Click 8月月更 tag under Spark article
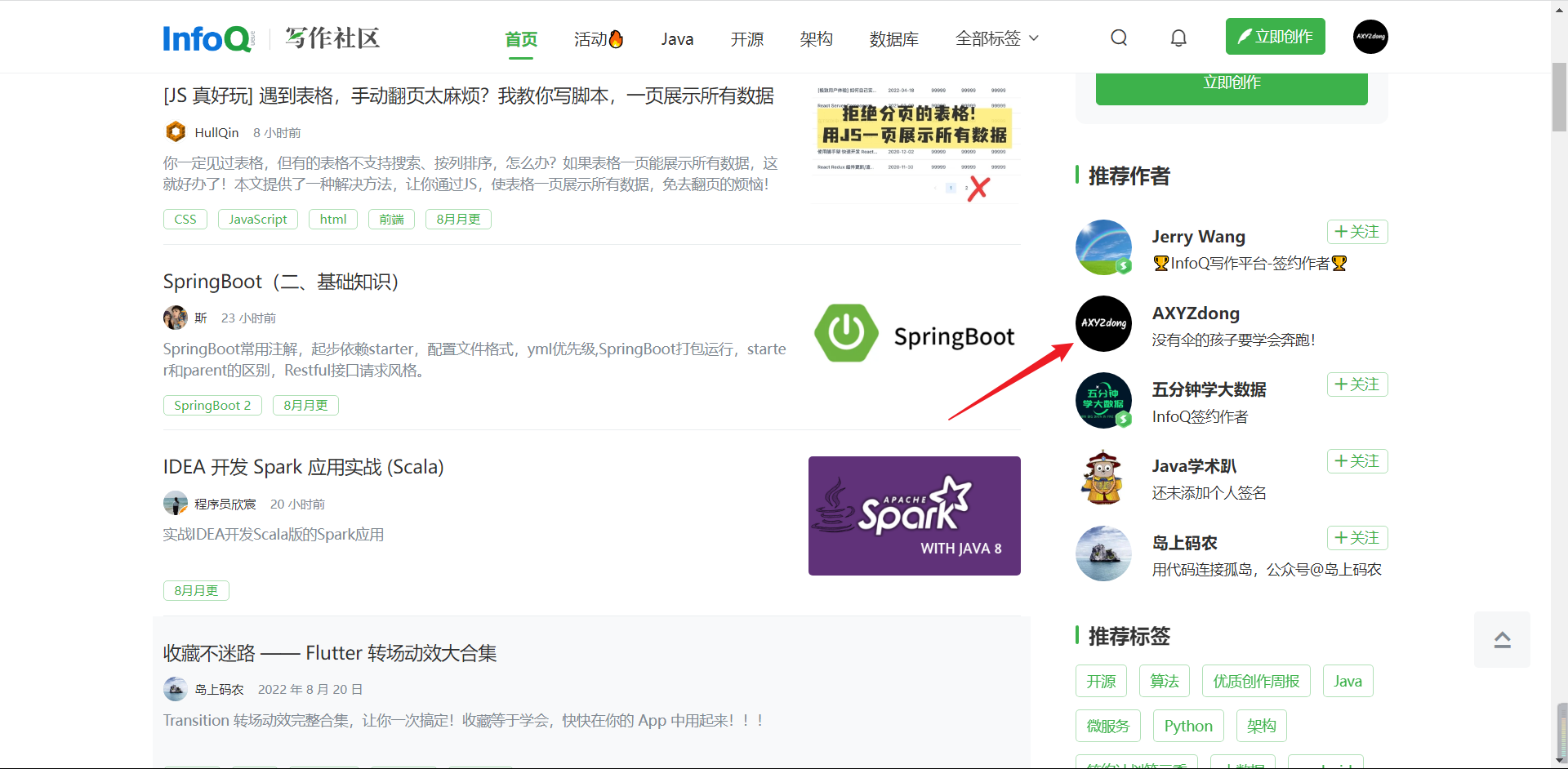The width and height of the screenshot is (1568, 769). click(x=196, y=590)
